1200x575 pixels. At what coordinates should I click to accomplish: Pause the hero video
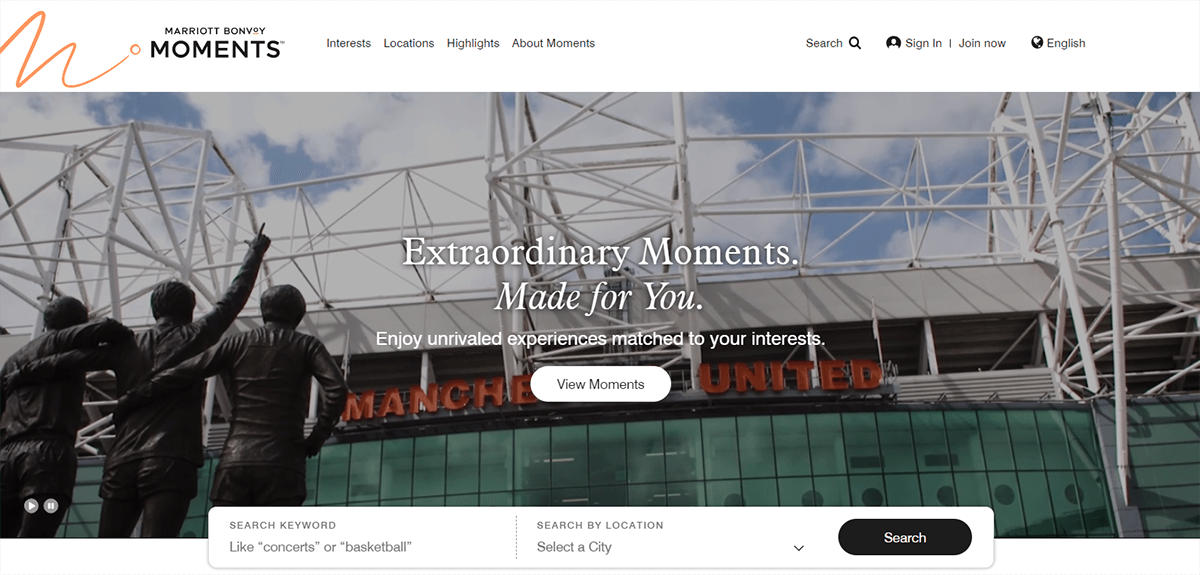pos(51,506)
